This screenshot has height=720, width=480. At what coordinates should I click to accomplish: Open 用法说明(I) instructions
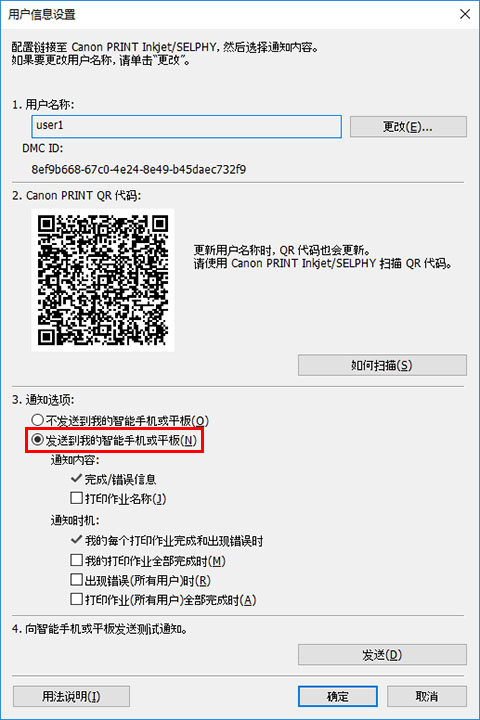point(71,697)
